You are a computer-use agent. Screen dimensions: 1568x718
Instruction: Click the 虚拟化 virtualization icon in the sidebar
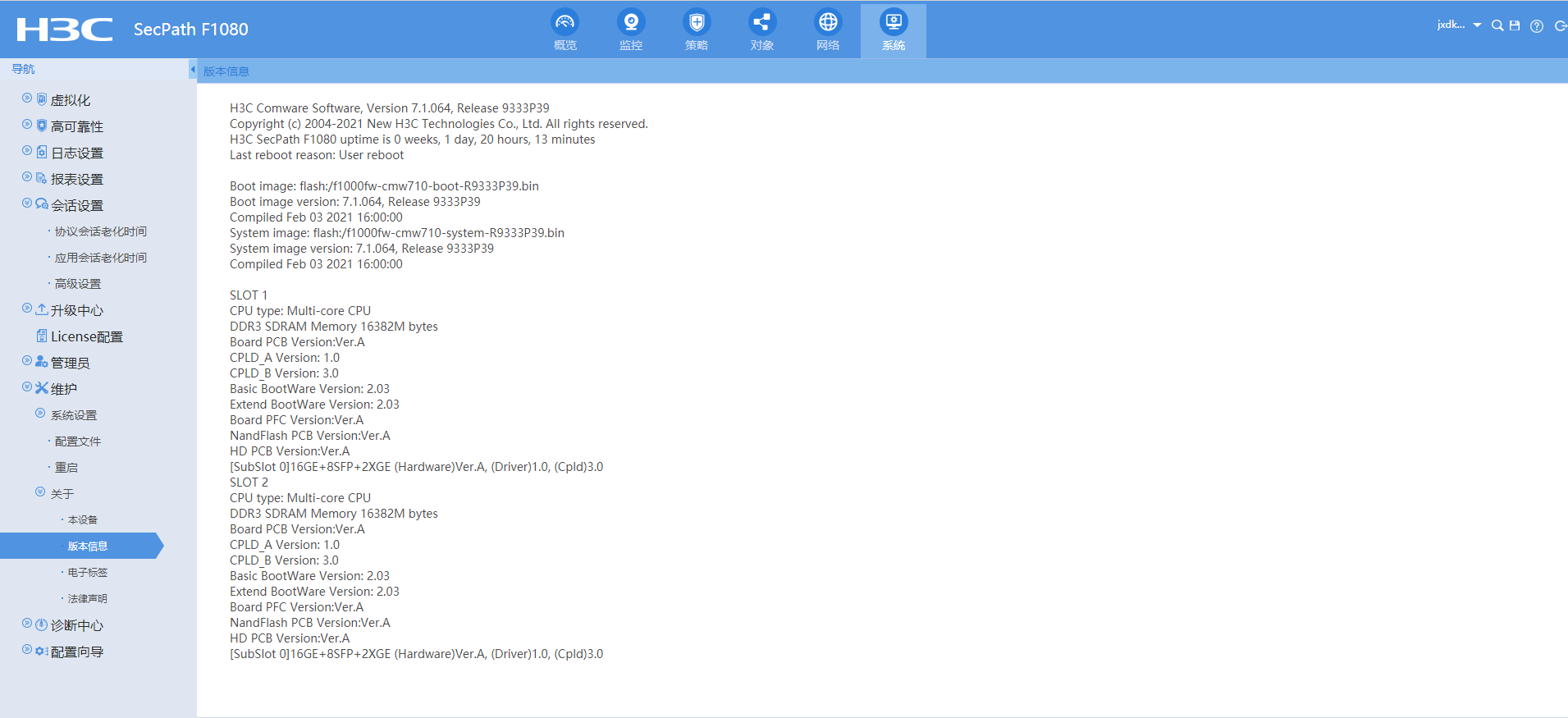tap(42, 99)
